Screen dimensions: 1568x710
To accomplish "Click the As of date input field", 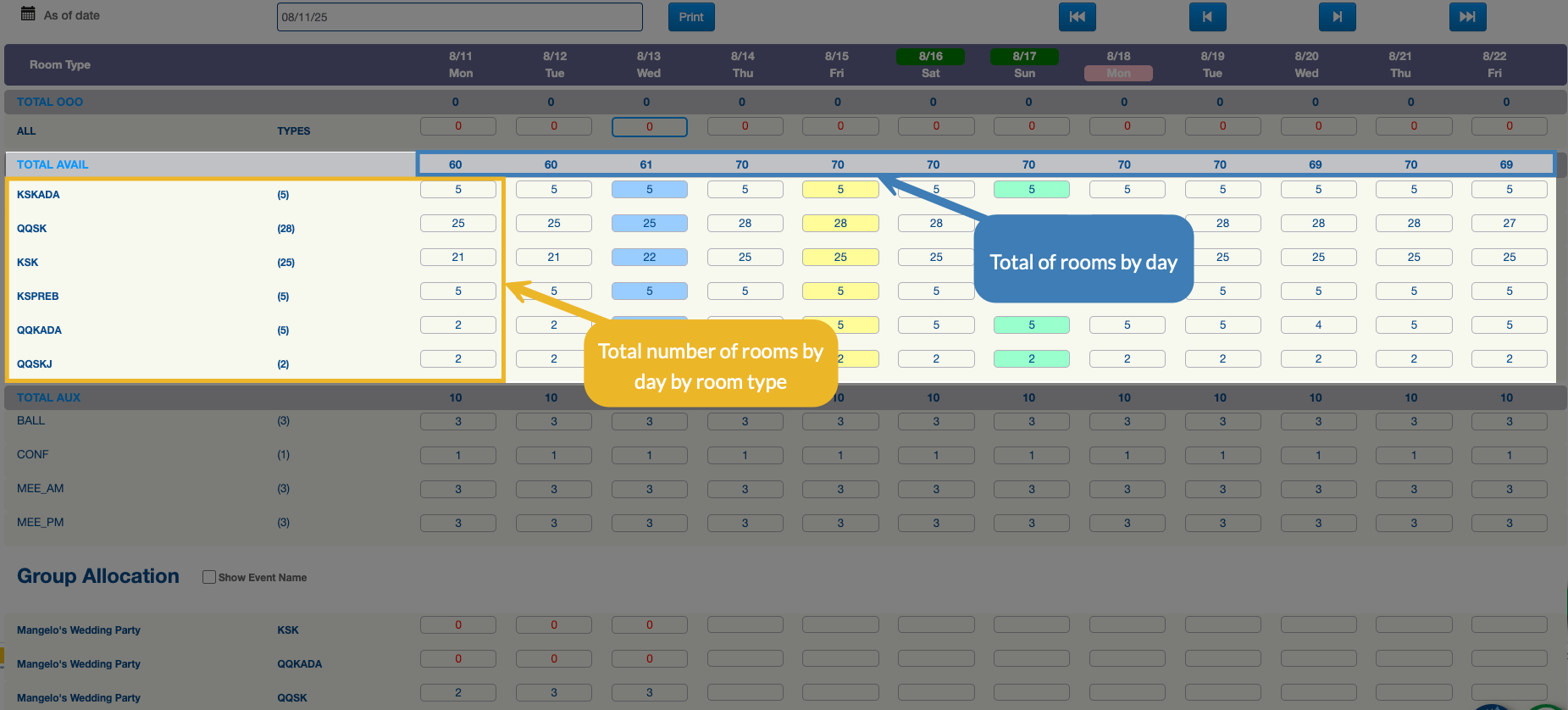I will coord(459,17).
